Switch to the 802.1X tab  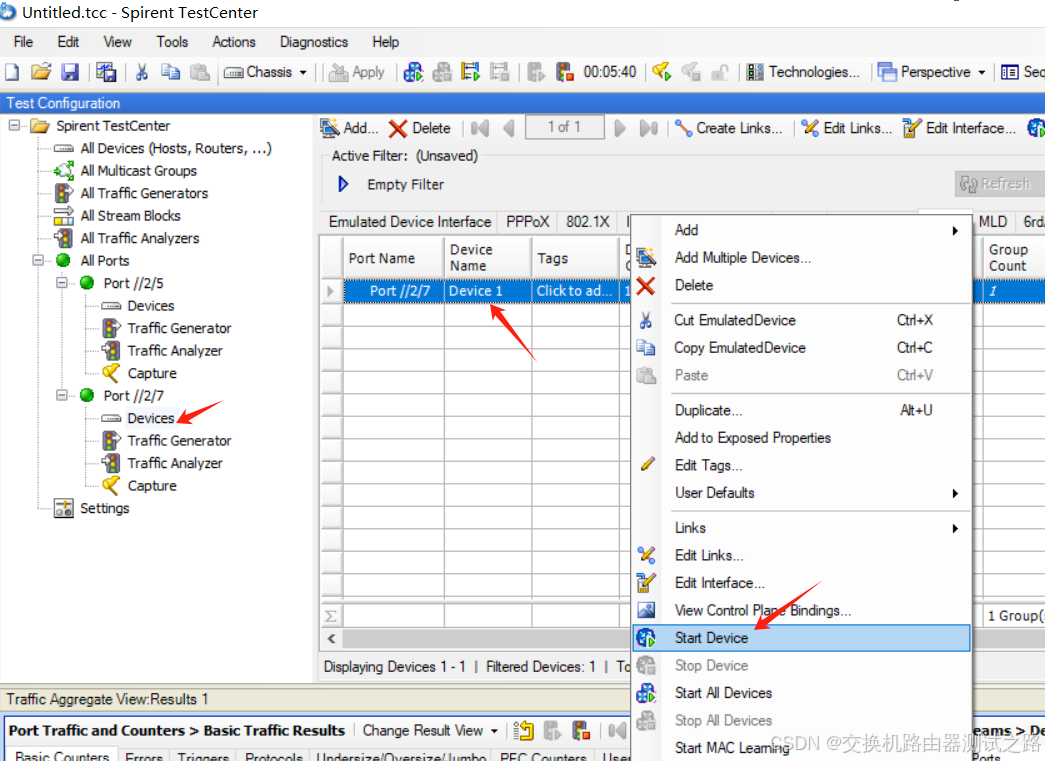588,221
